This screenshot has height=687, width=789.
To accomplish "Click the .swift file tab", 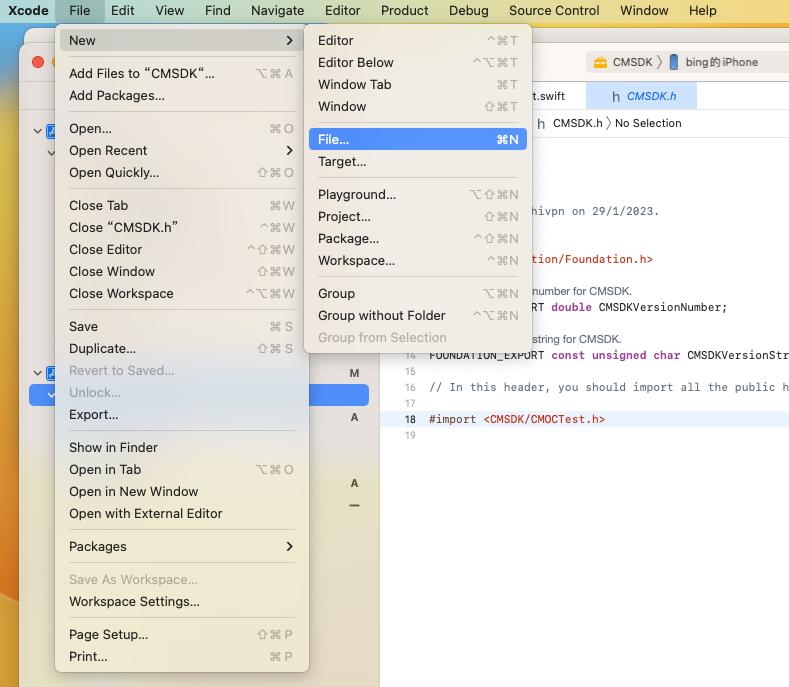I will [549, 96].
